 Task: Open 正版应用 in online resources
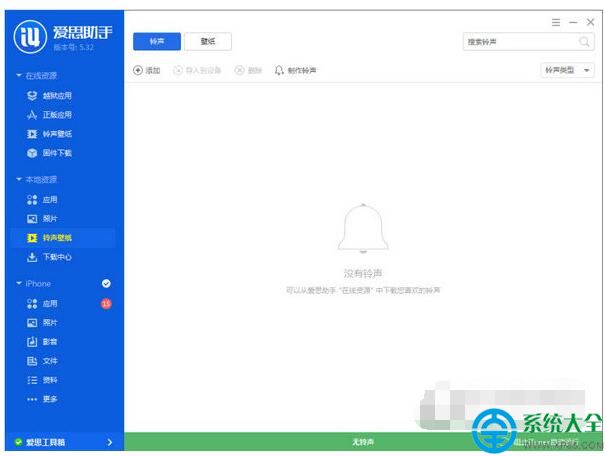[49, 115]
